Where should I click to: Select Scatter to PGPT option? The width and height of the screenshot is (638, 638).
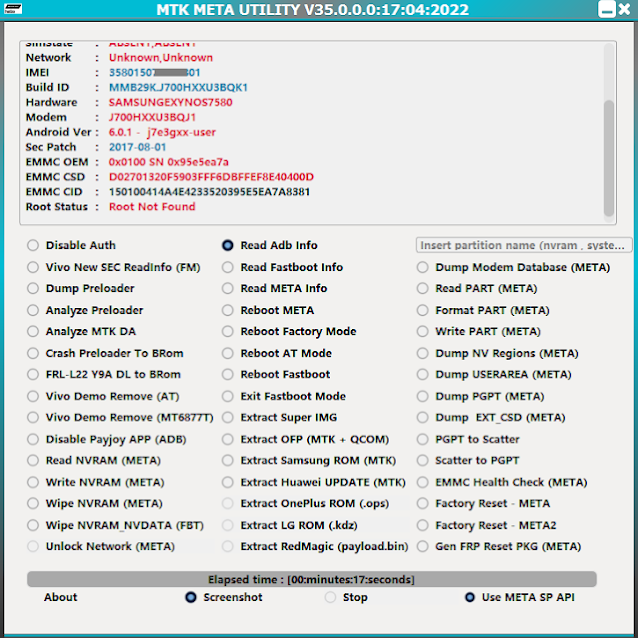click(423, 461)
